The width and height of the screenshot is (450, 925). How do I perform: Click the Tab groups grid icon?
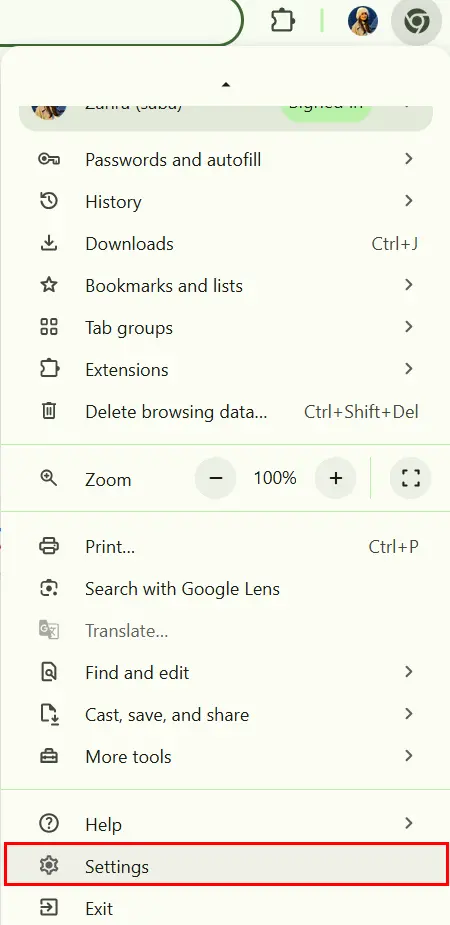click(x=48, y=327)
